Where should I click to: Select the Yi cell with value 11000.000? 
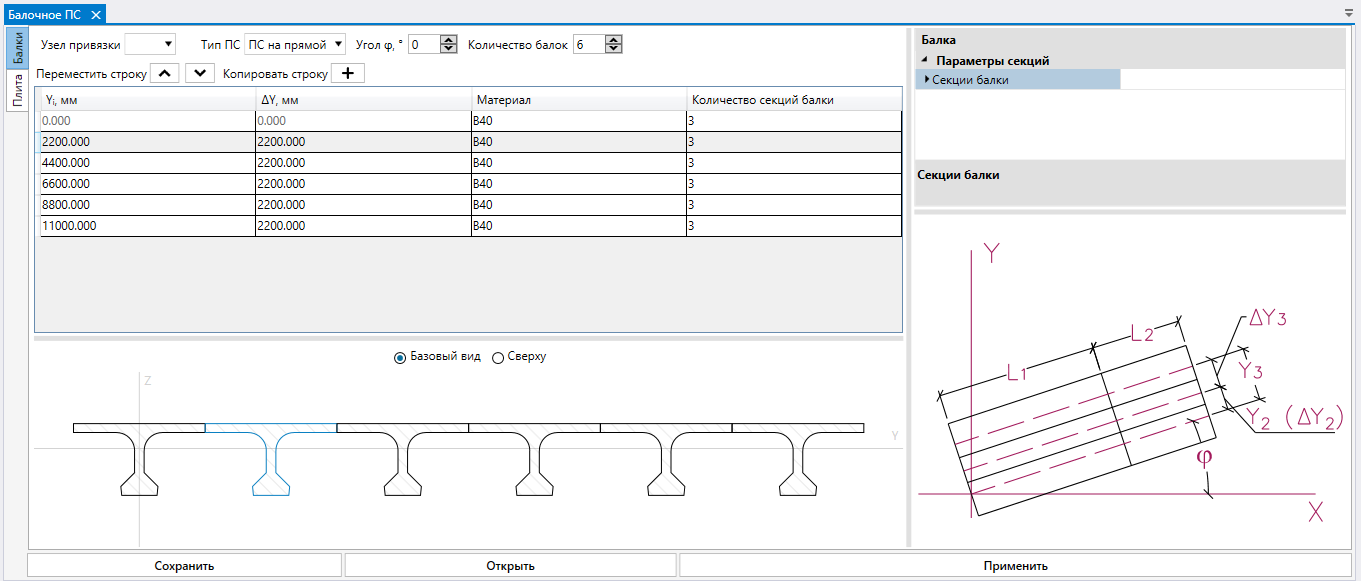point(148,226)
